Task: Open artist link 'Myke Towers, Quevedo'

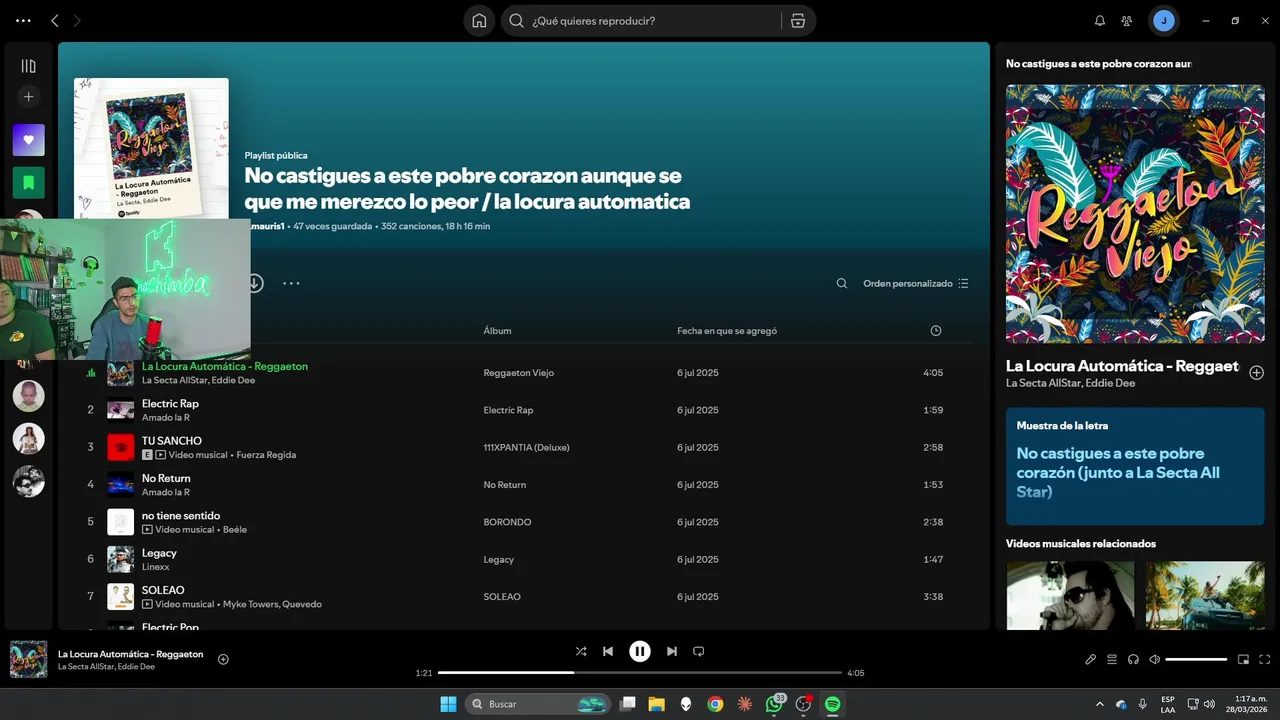Action: coord(272,604)
